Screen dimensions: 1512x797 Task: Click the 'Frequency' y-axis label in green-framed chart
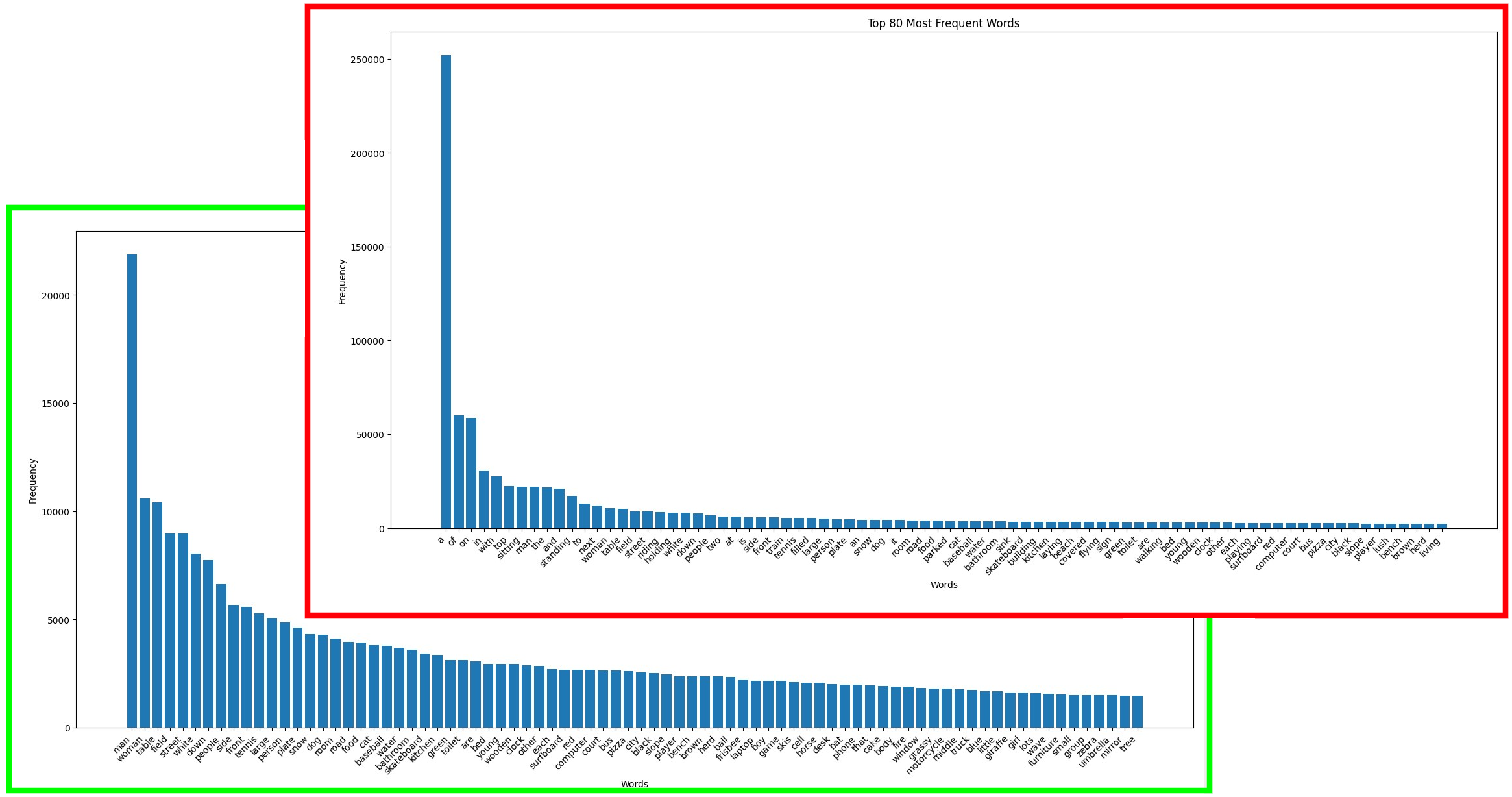[x=33, y=481]
